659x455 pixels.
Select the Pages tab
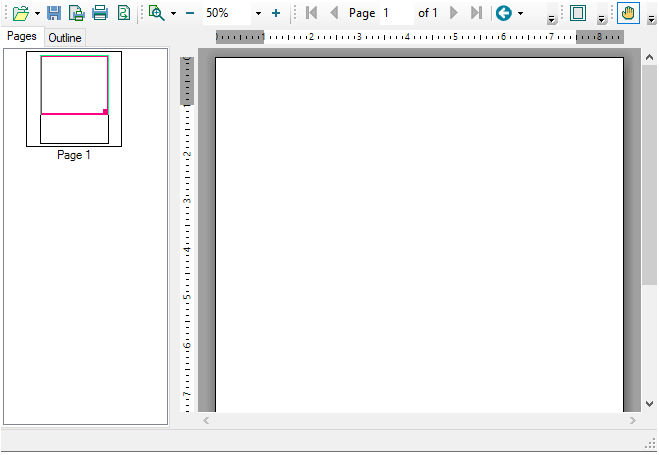point(22,36)
